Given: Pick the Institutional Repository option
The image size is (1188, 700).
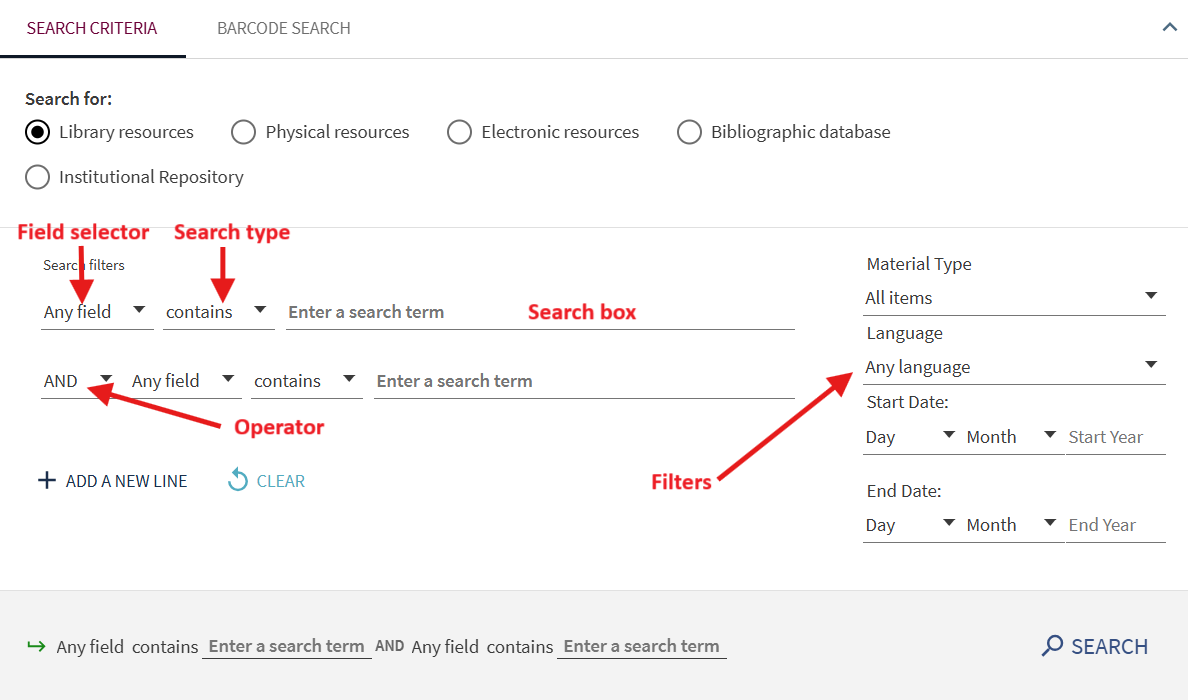Looking at the screenshot, I should 38,177.
